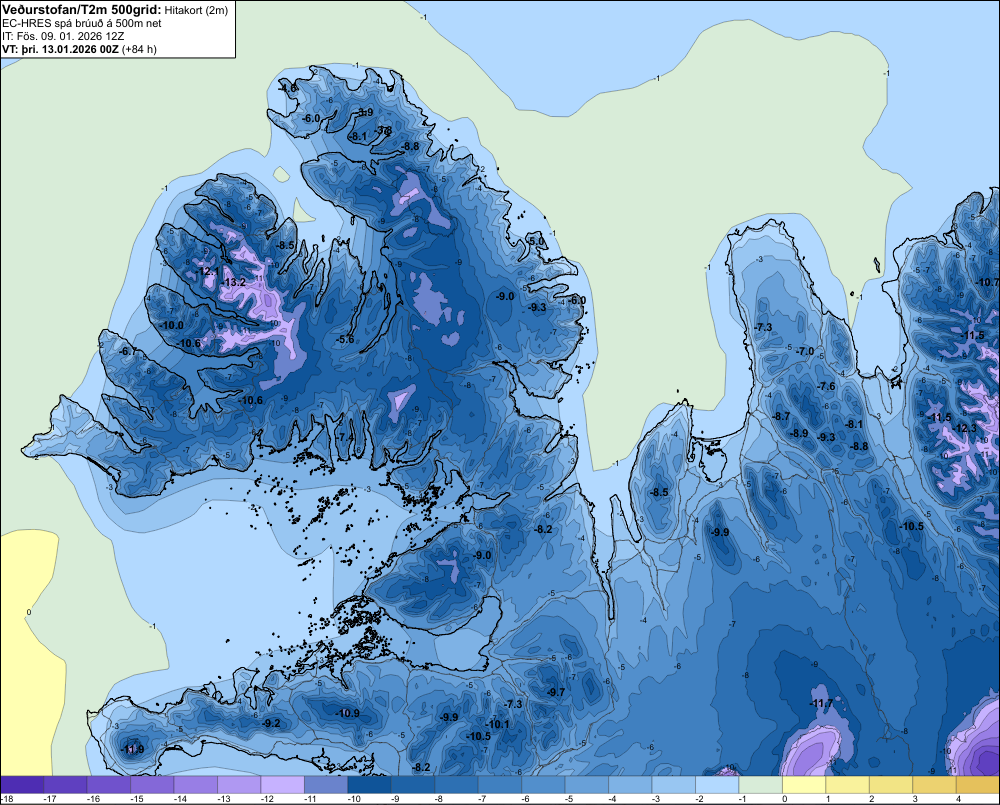This screenshot has height=805, width=1000.
Task: Click the -10.7 temperature label
Action: point(988,282)
